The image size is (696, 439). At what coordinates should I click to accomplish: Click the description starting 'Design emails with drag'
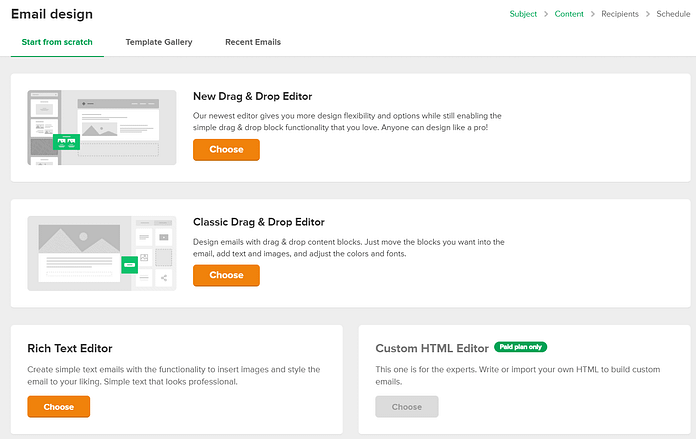click(x=348, y=248)
